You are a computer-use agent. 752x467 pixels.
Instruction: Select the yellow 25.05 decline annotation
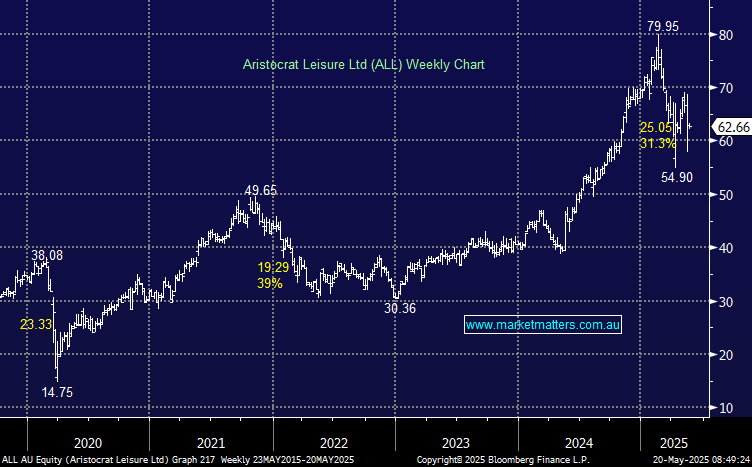coord(656,128)
